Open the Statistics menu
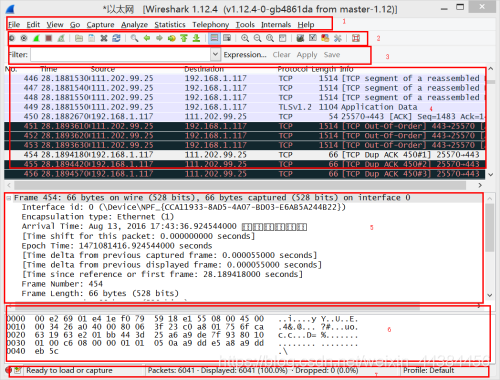The width and height of the screenshot is (500, 380). (170, 25)
